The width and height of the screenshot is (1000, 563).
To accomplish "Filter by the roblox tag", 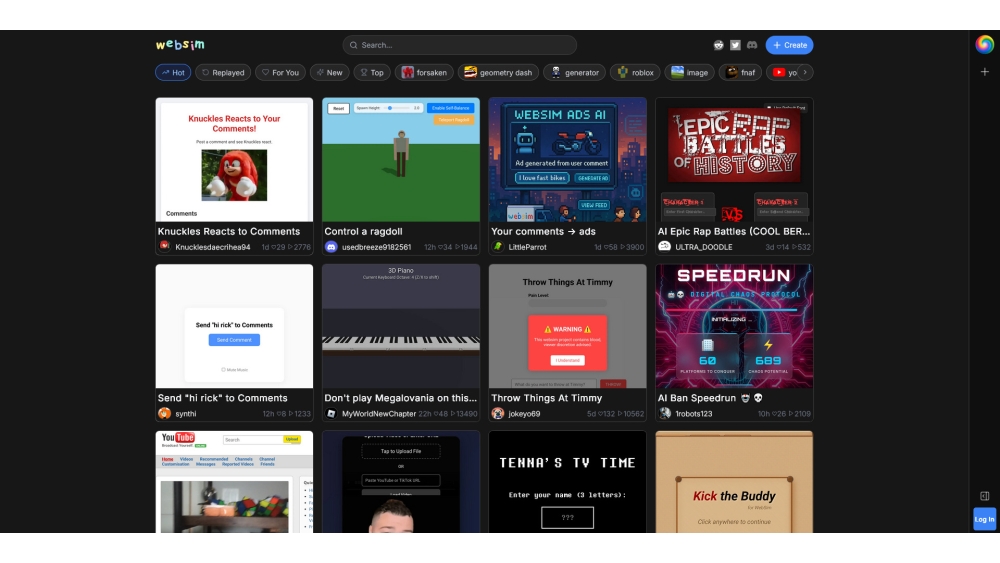I will (635, 73).
